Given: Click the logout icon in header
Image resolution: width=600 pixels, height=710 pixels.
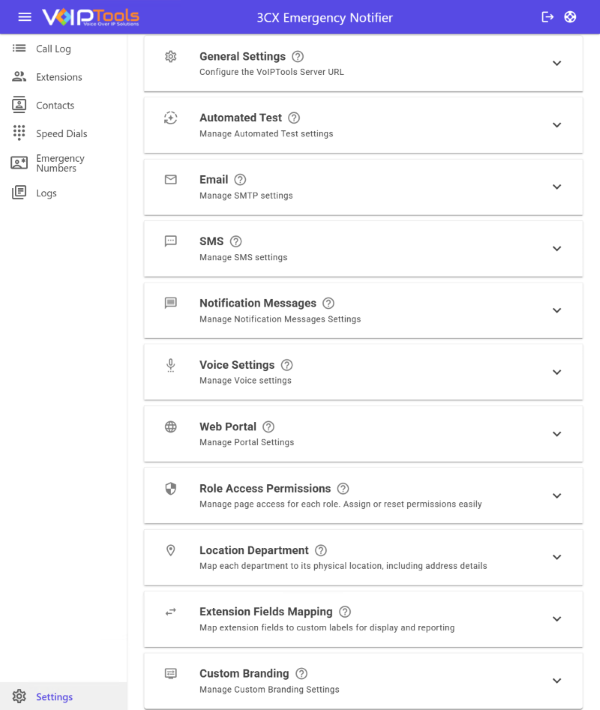Looking at the screenshot, I should click(x=547, y=17).
